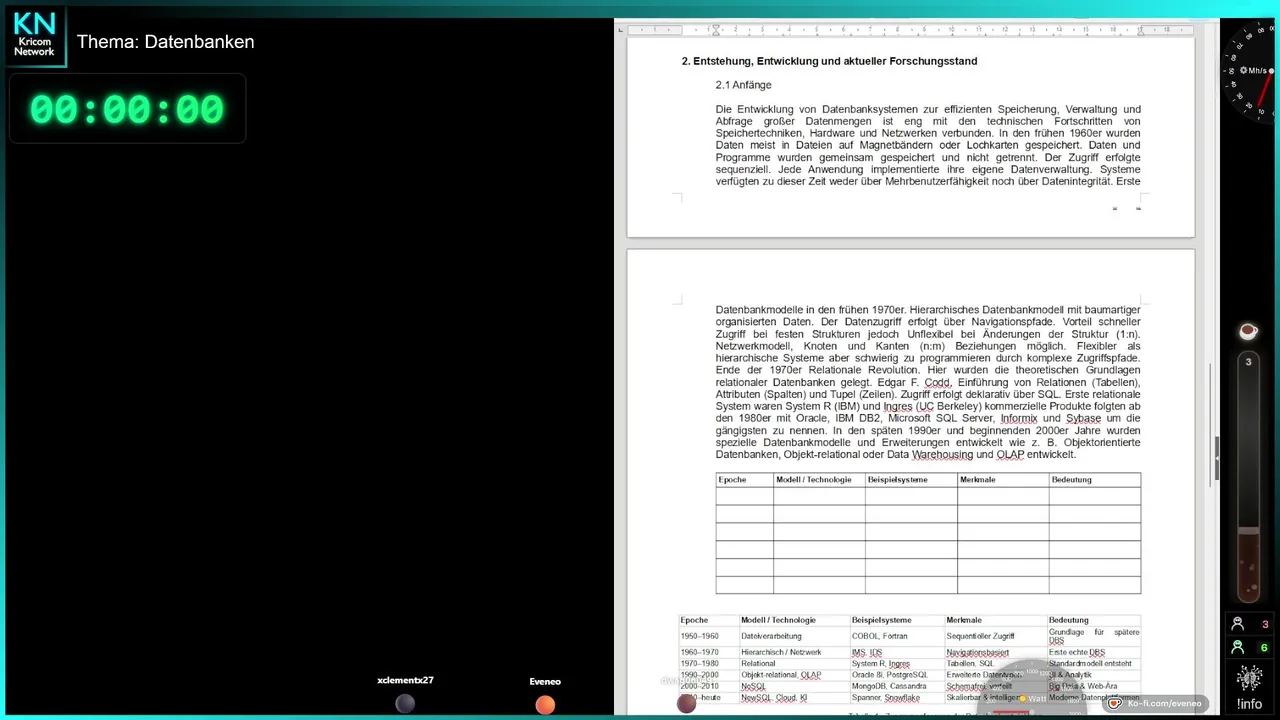Click the pink viewer count person icon
The image size is (1280, 720).
coord(1237,624)
